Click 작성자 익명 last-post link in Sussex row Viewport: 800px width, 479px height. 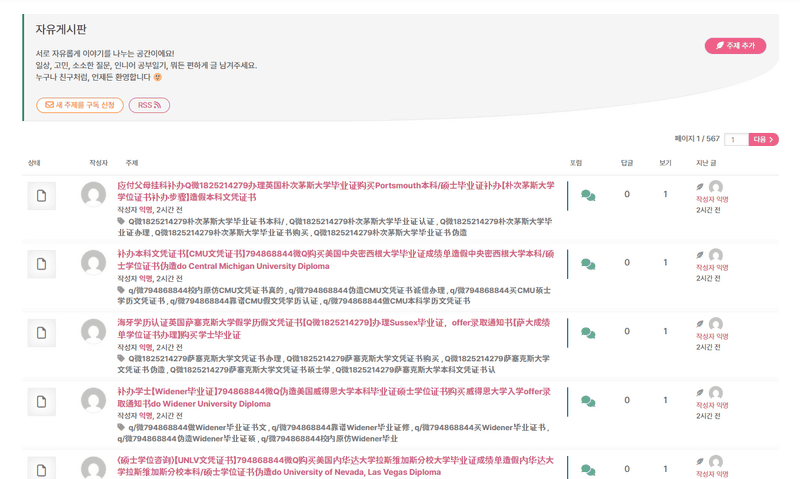(x=712, y=337)
